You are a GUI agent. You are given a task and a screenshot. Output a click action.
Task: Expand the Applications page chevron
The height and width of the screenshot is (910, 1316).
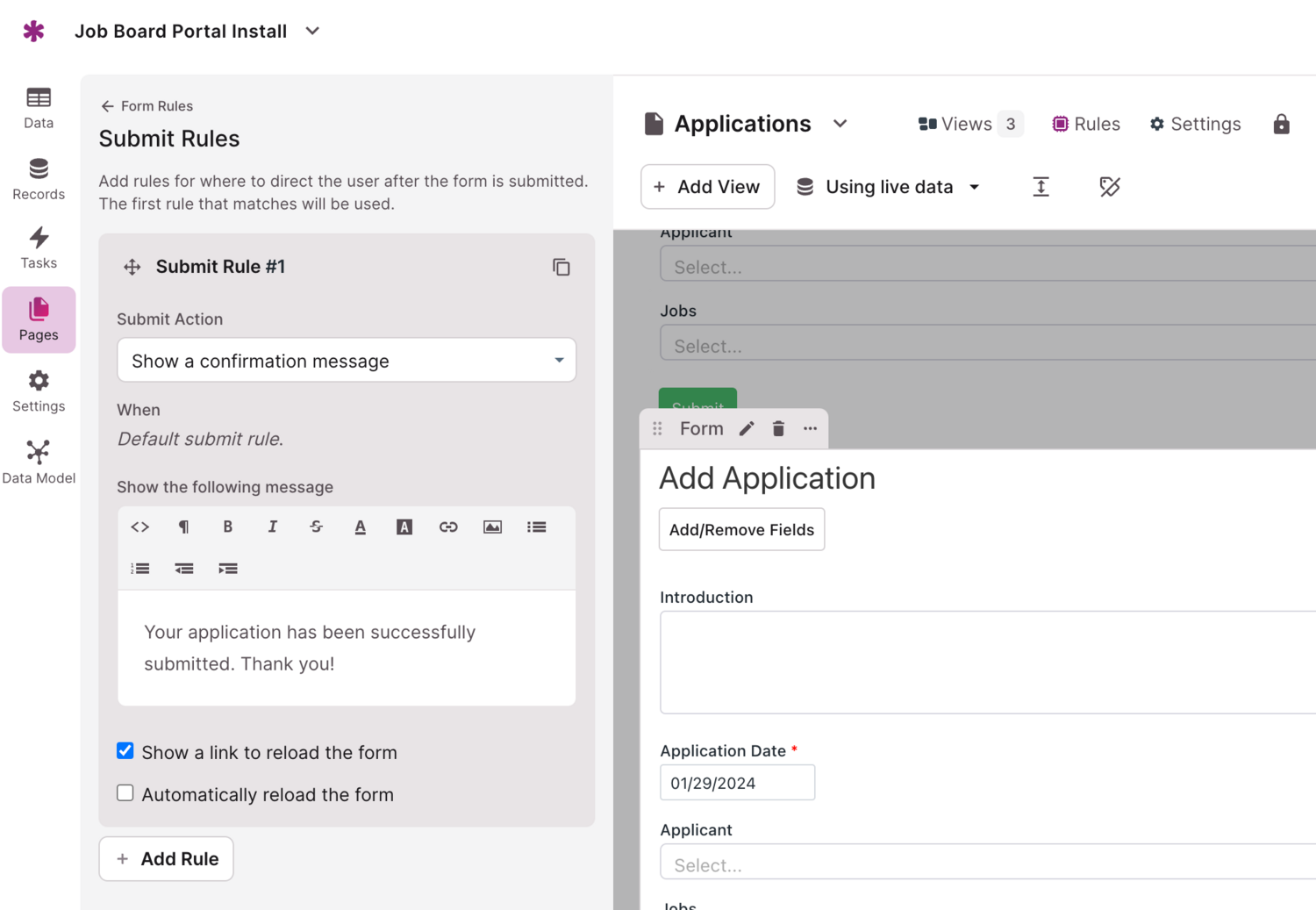840,124
